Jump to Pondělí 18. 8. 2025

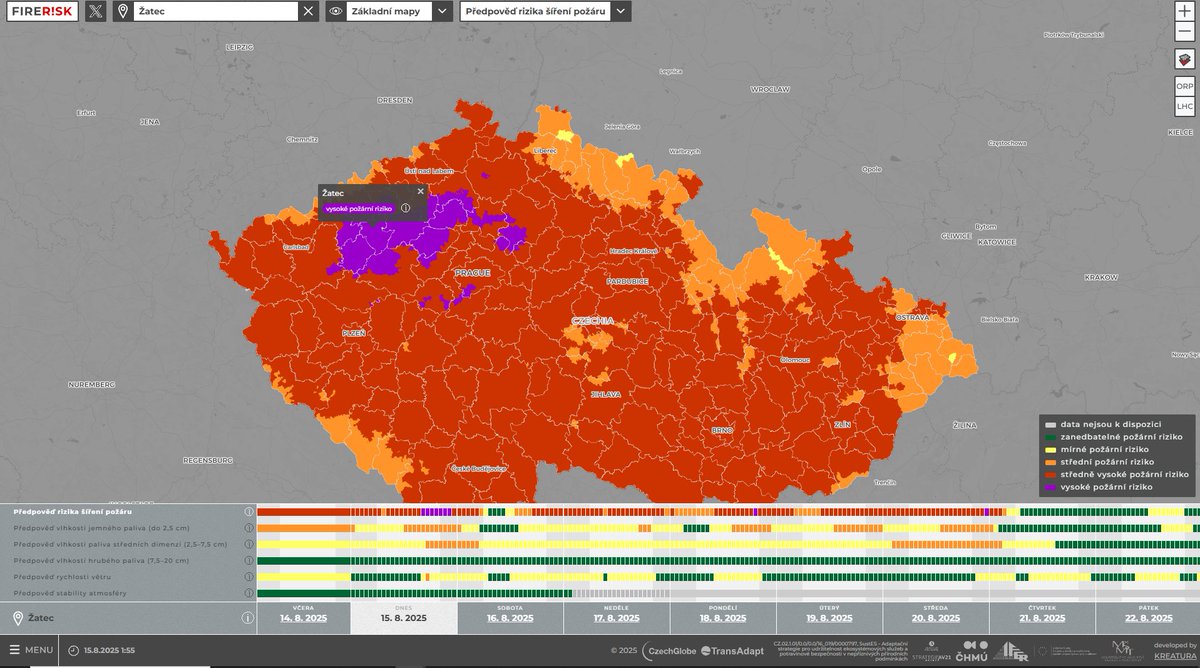point(723,617)
